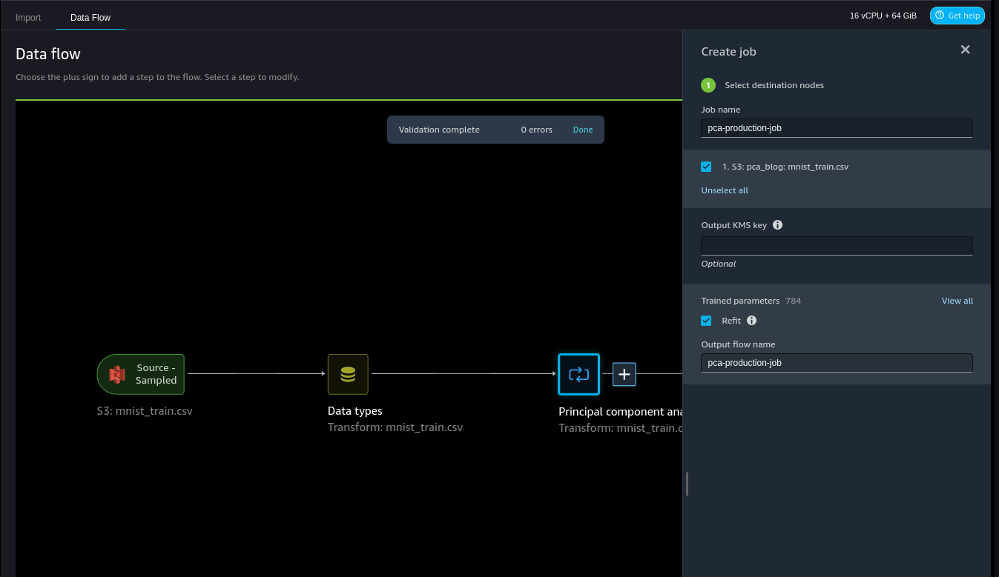1000x578 pixels.
Task: Toggle the Refit checkbox
Action: pos(706,321)
